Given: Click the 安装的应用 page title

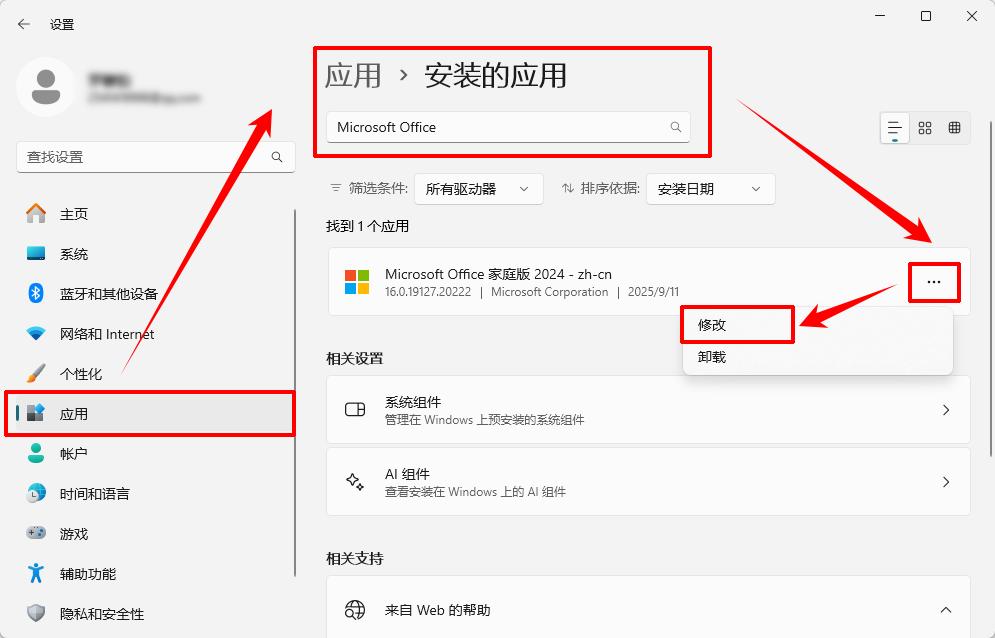Looking at the screenshot, I should click(x=495, y=76).
